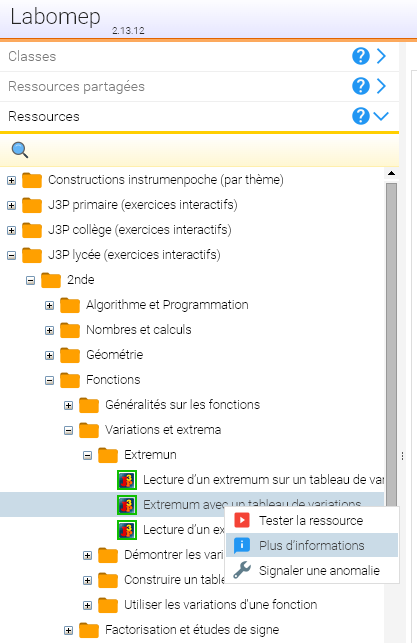Click J3P icon of Extremum avec un tableau
The width and height of the screenshot is (417, 643).
pos(127,505)
